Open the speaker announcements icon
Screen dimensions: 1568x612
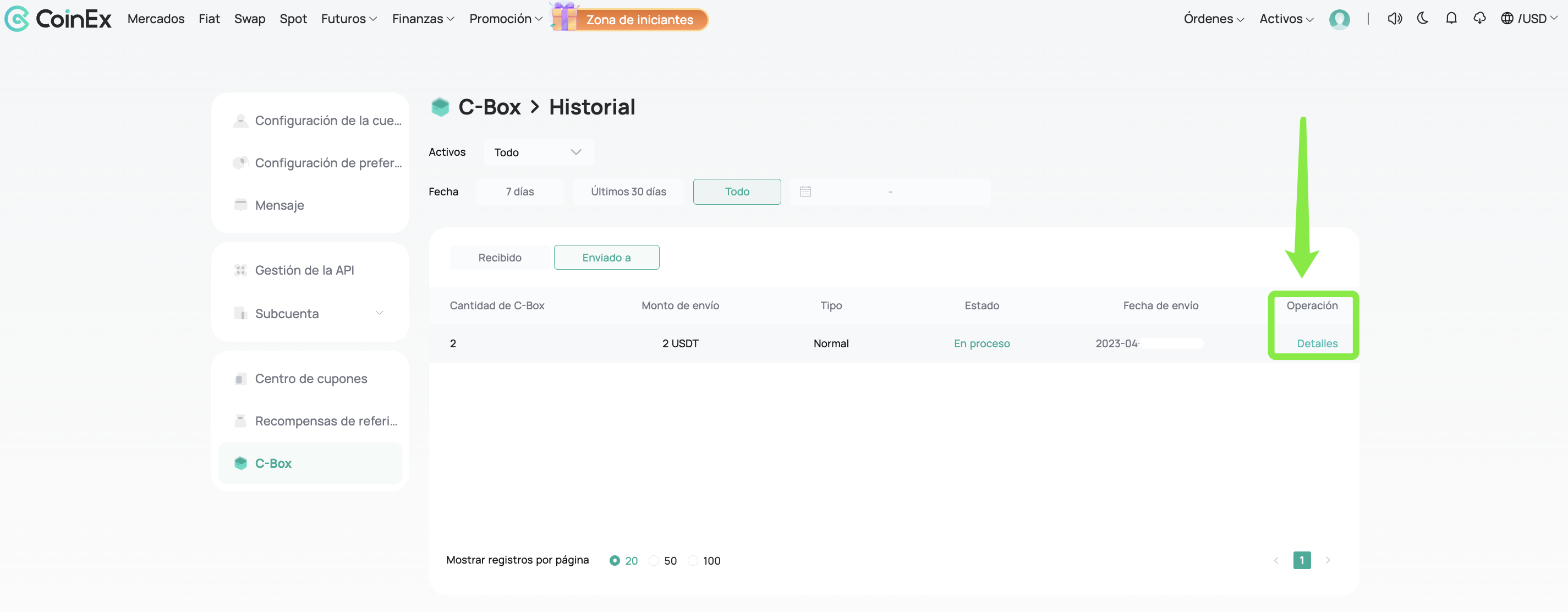1395,19
